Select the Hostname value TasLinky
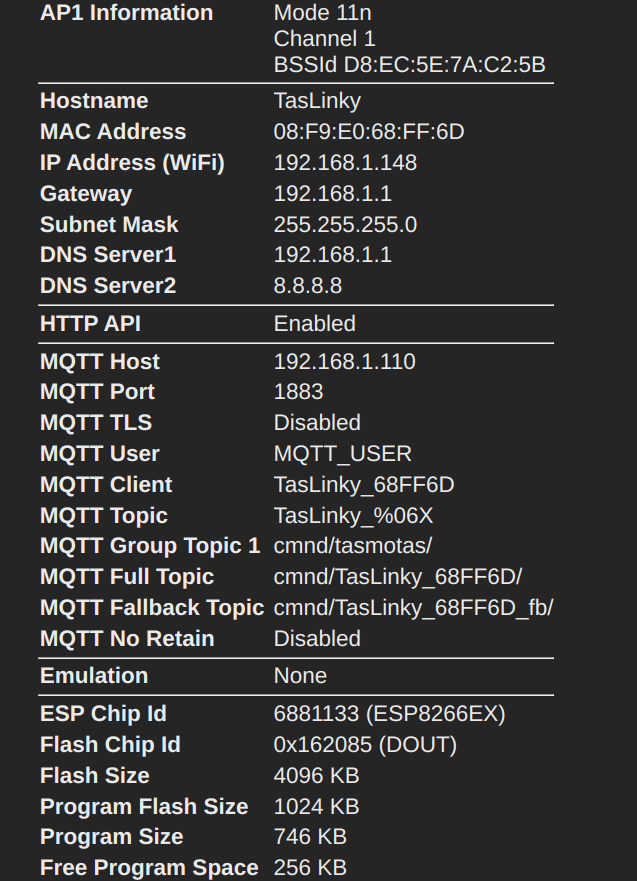The image size is (637, 881). tap(317, 101)
